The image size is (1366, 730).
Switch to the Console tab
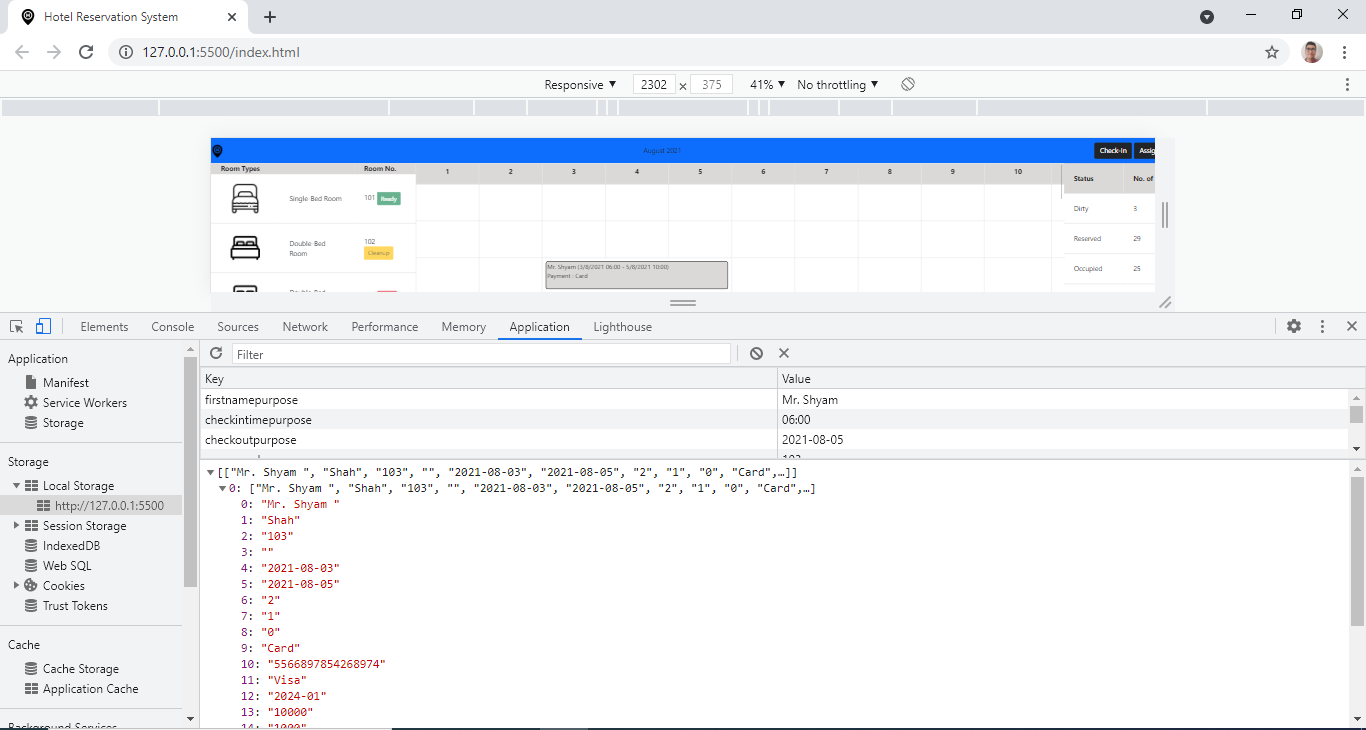point(172,326)
